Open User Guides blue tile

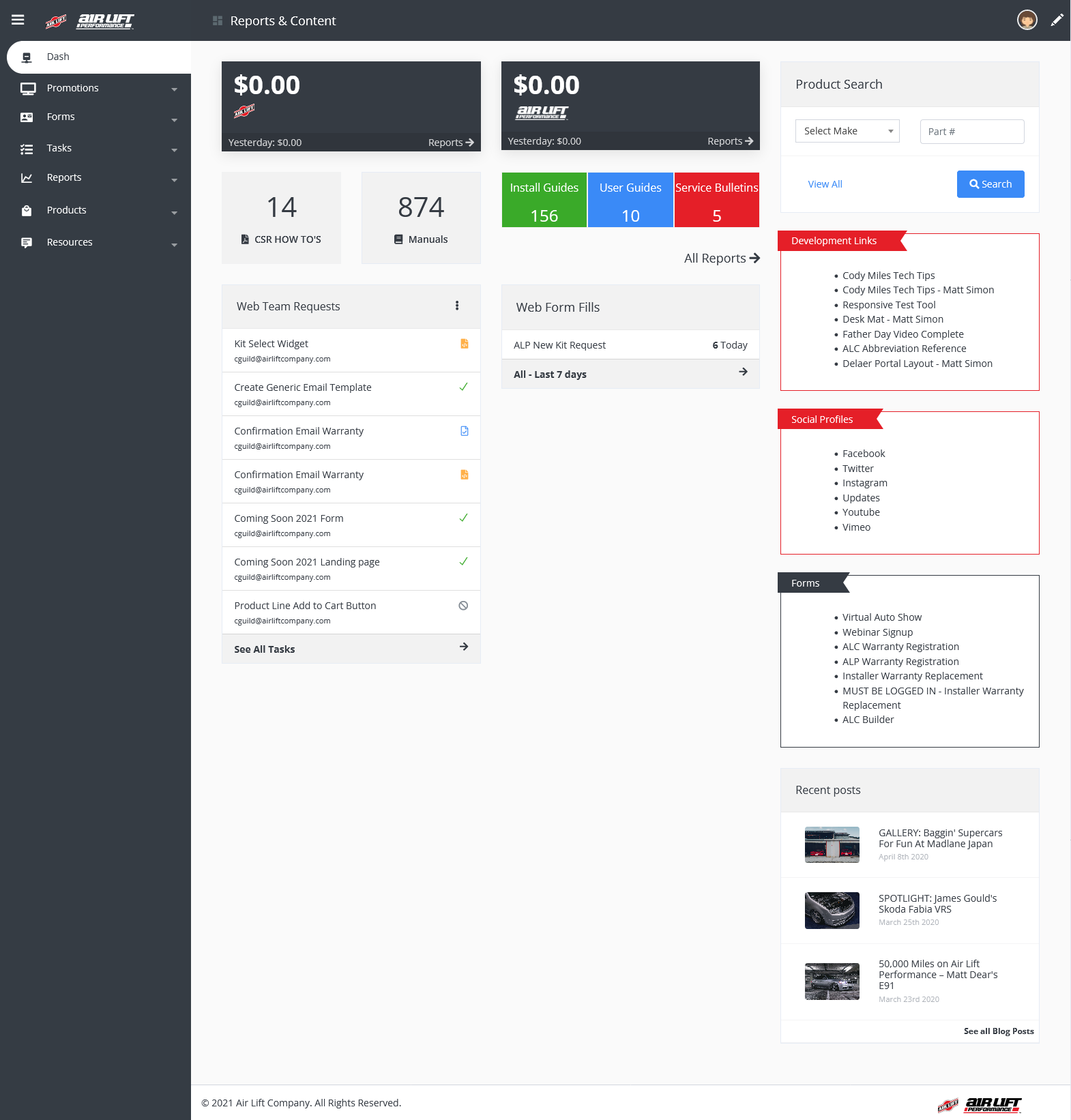(630, 200)
